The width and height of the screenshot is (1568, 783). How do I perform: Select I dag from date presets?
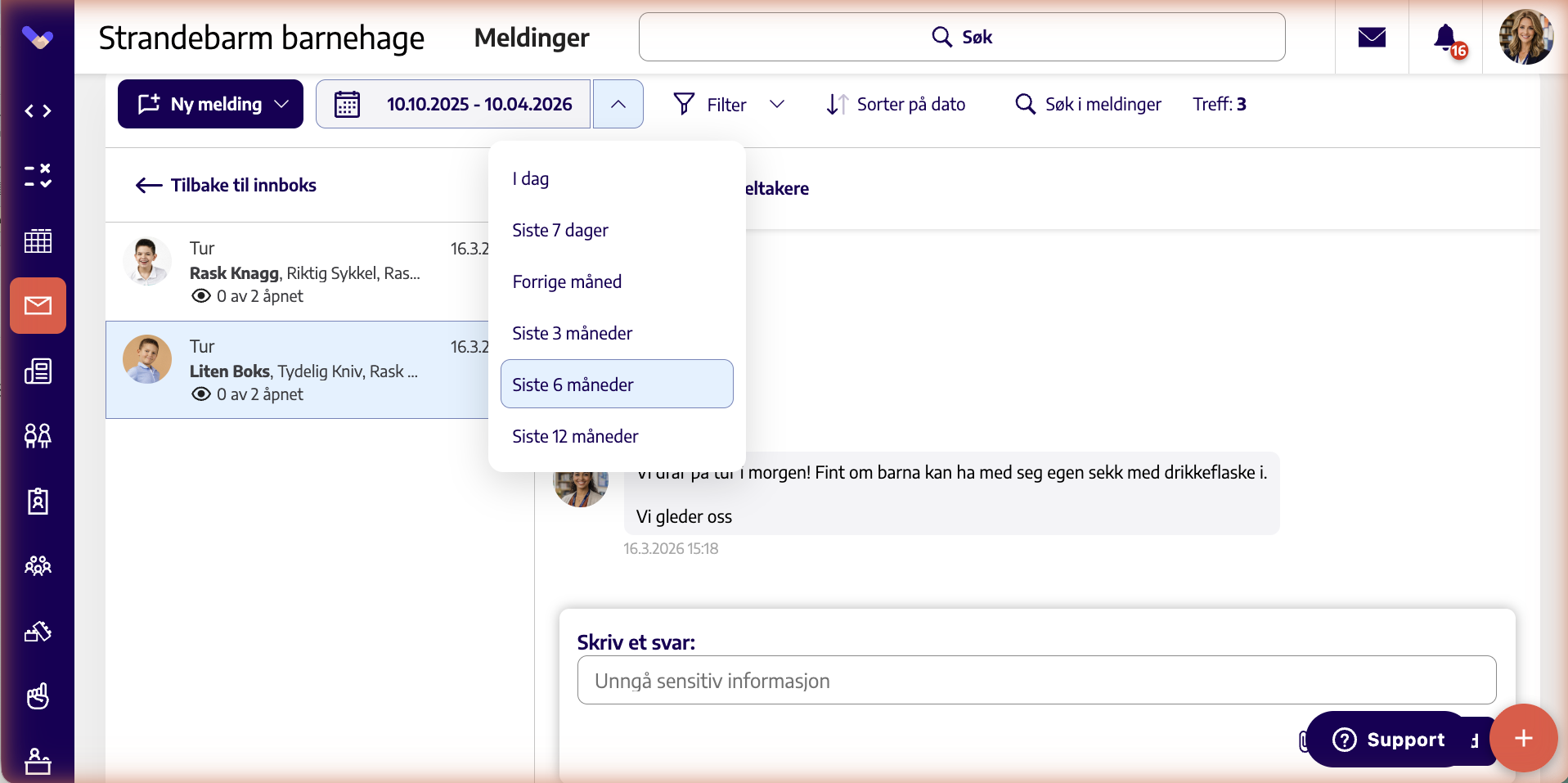point(617,178)
